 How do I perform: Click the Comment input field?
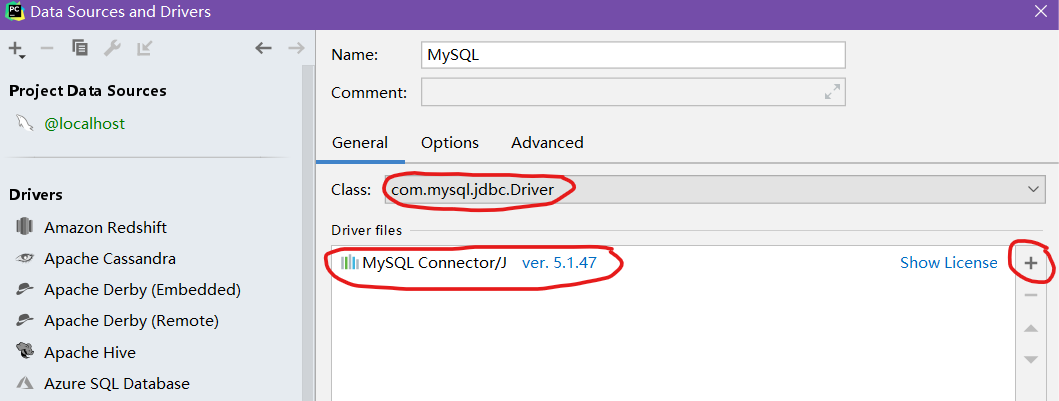coord(633,92)
